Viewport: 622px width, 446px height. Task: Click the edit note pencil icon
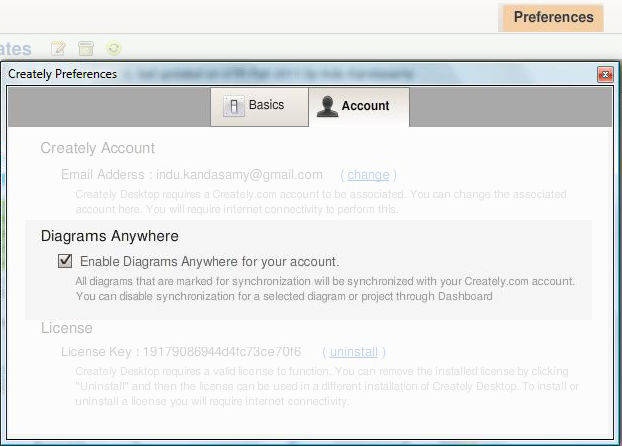click(59, 48)
